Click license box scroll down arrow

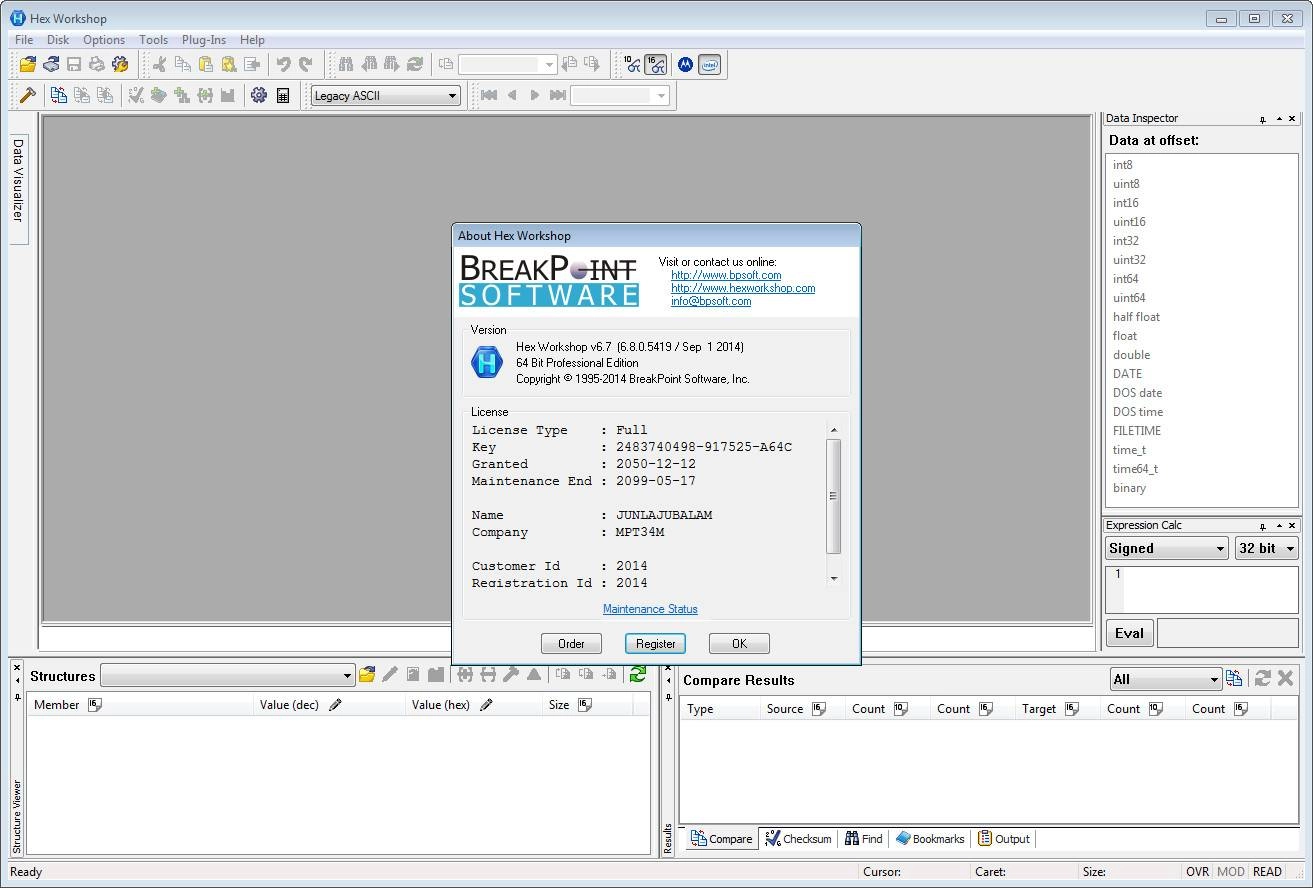[834, 579]
